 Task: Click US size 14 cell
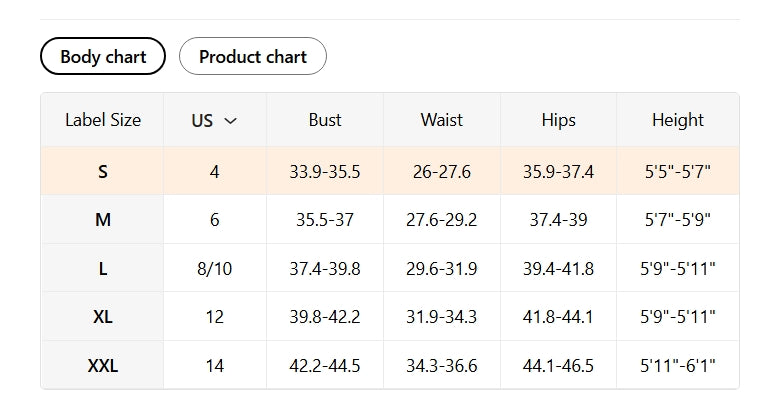(x=214, y=366)
